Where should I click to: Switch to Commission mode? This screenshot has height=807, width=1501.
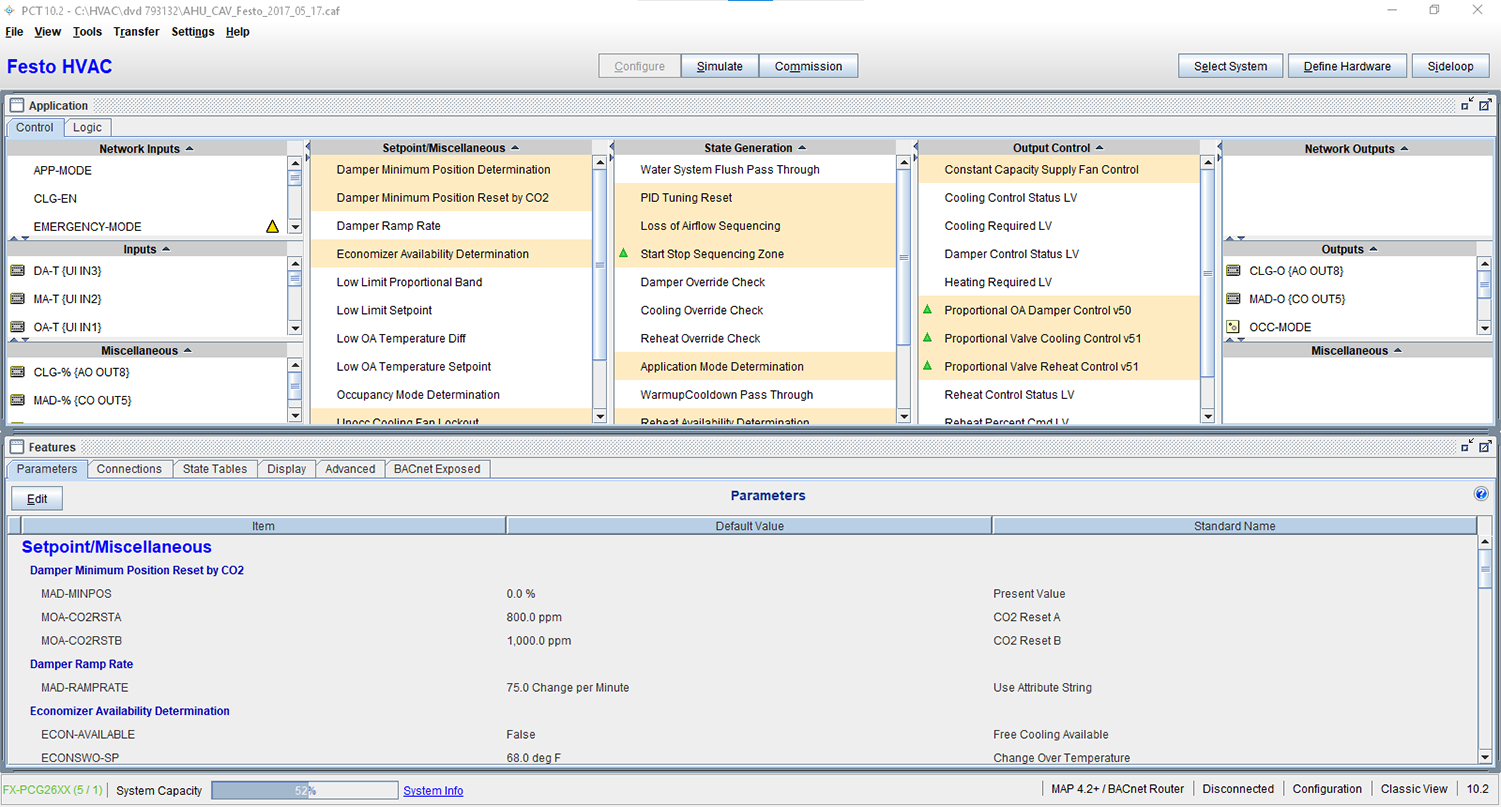tap(808, 67)
